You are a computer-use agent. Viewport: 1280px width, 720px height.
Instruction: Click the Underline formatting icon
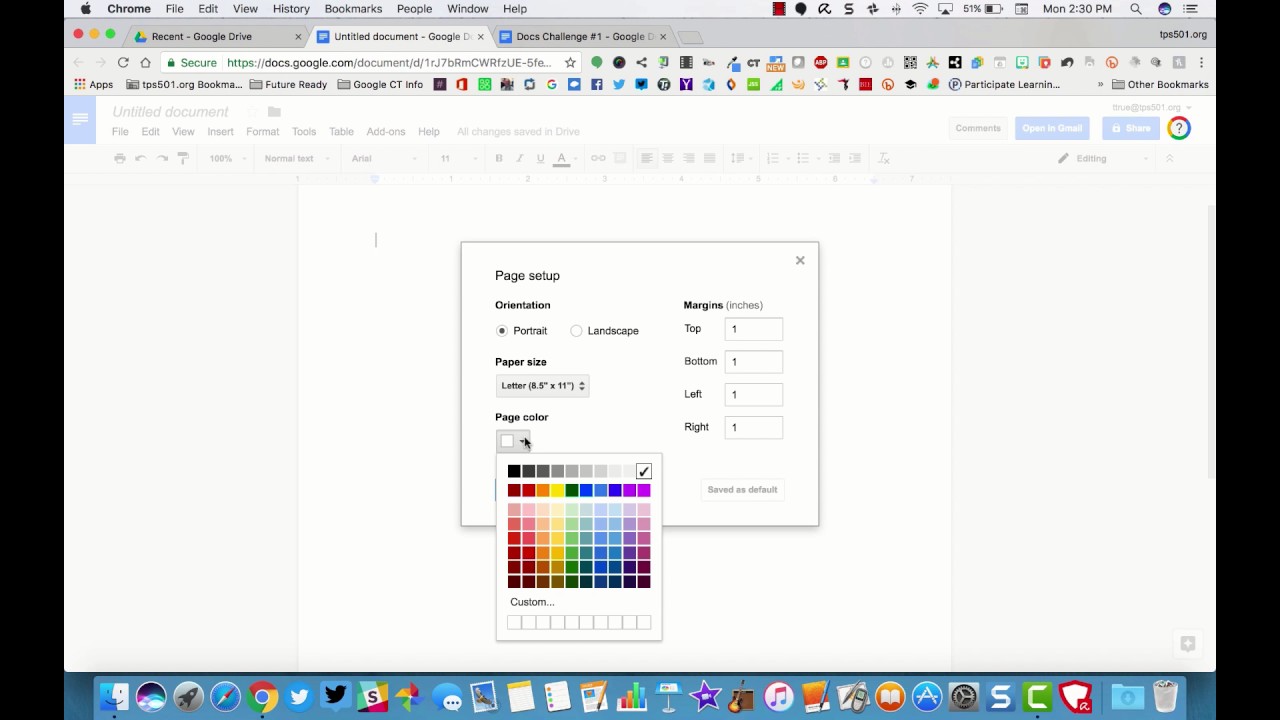(540, 158)
